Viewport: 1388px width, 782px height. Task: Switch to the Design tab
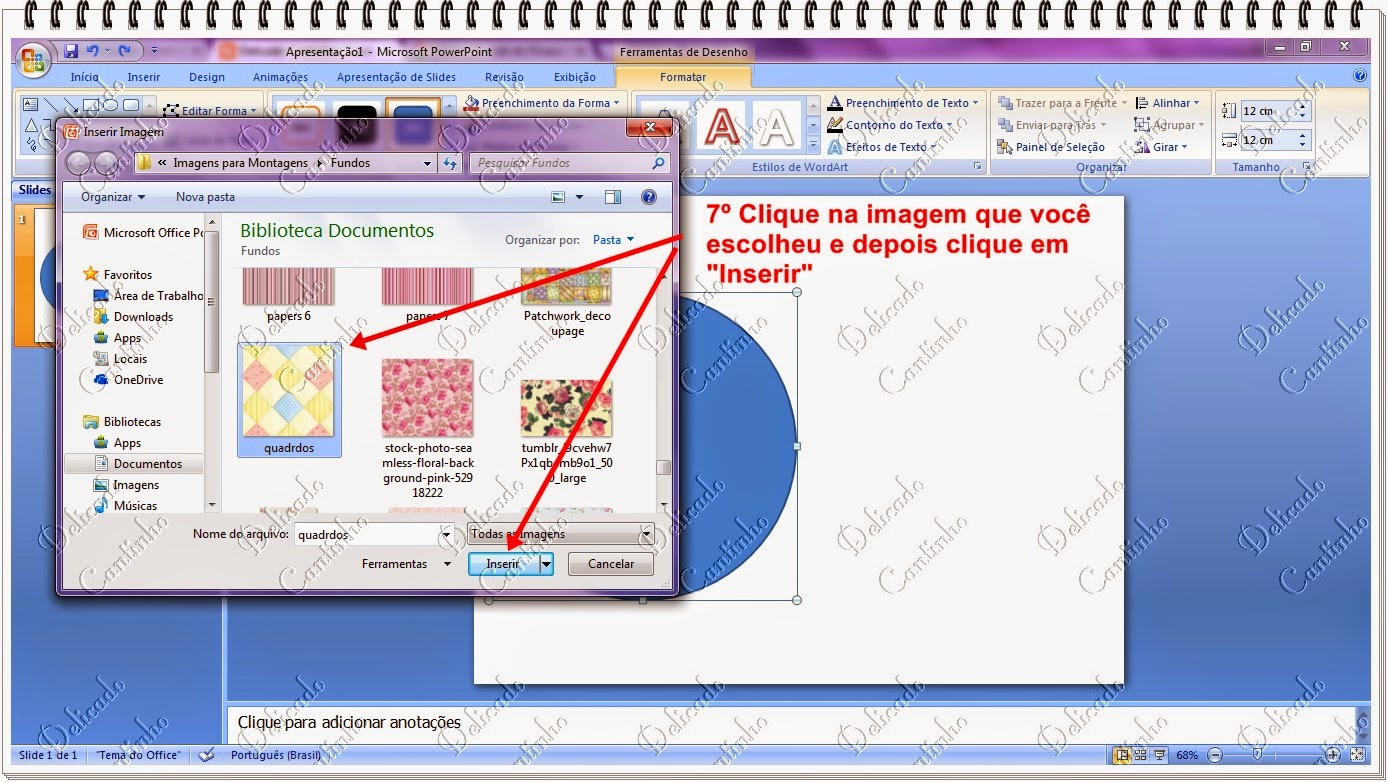click(x=207, y=77)
